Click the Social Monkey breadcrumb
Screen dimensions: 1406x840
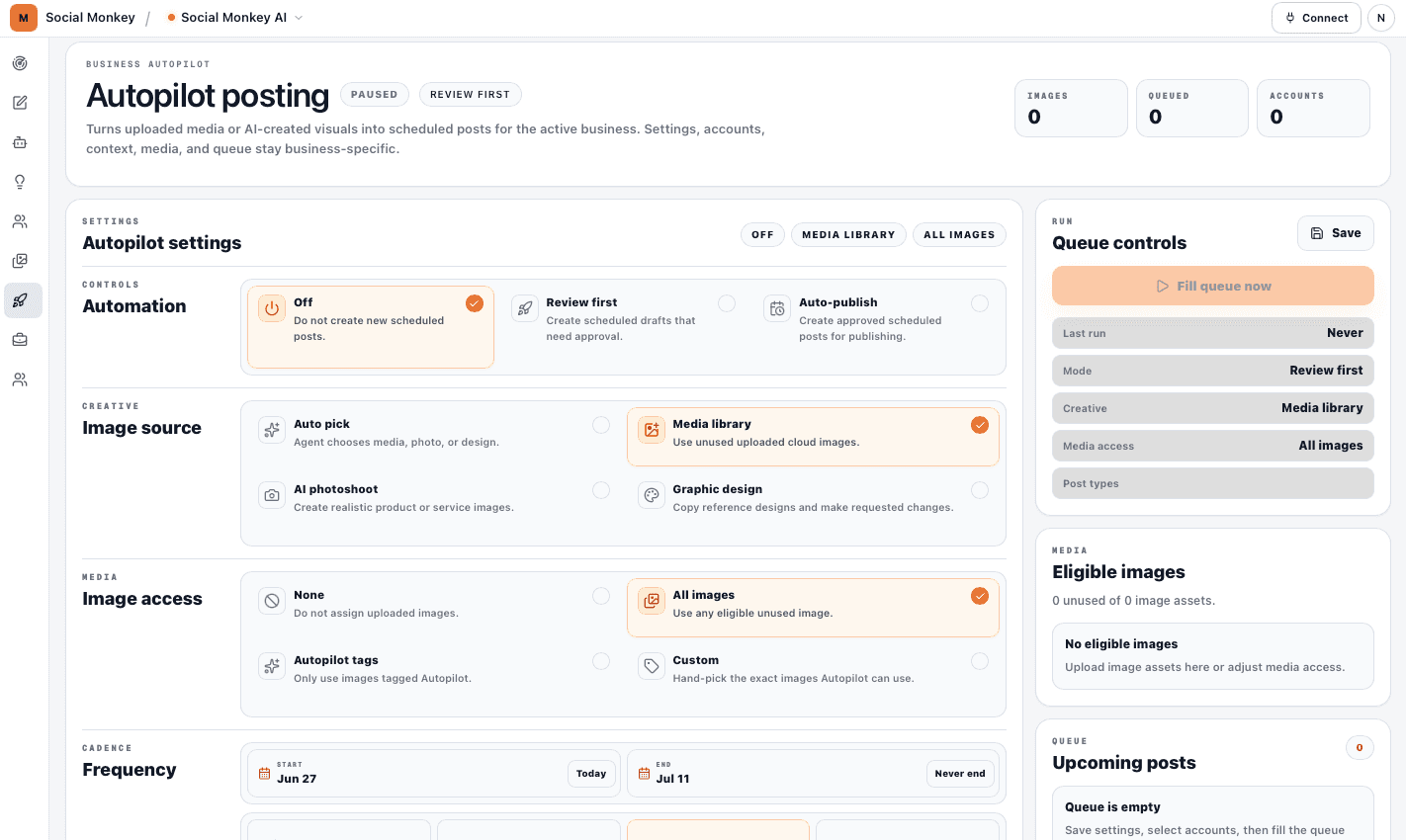click(90, 18)
